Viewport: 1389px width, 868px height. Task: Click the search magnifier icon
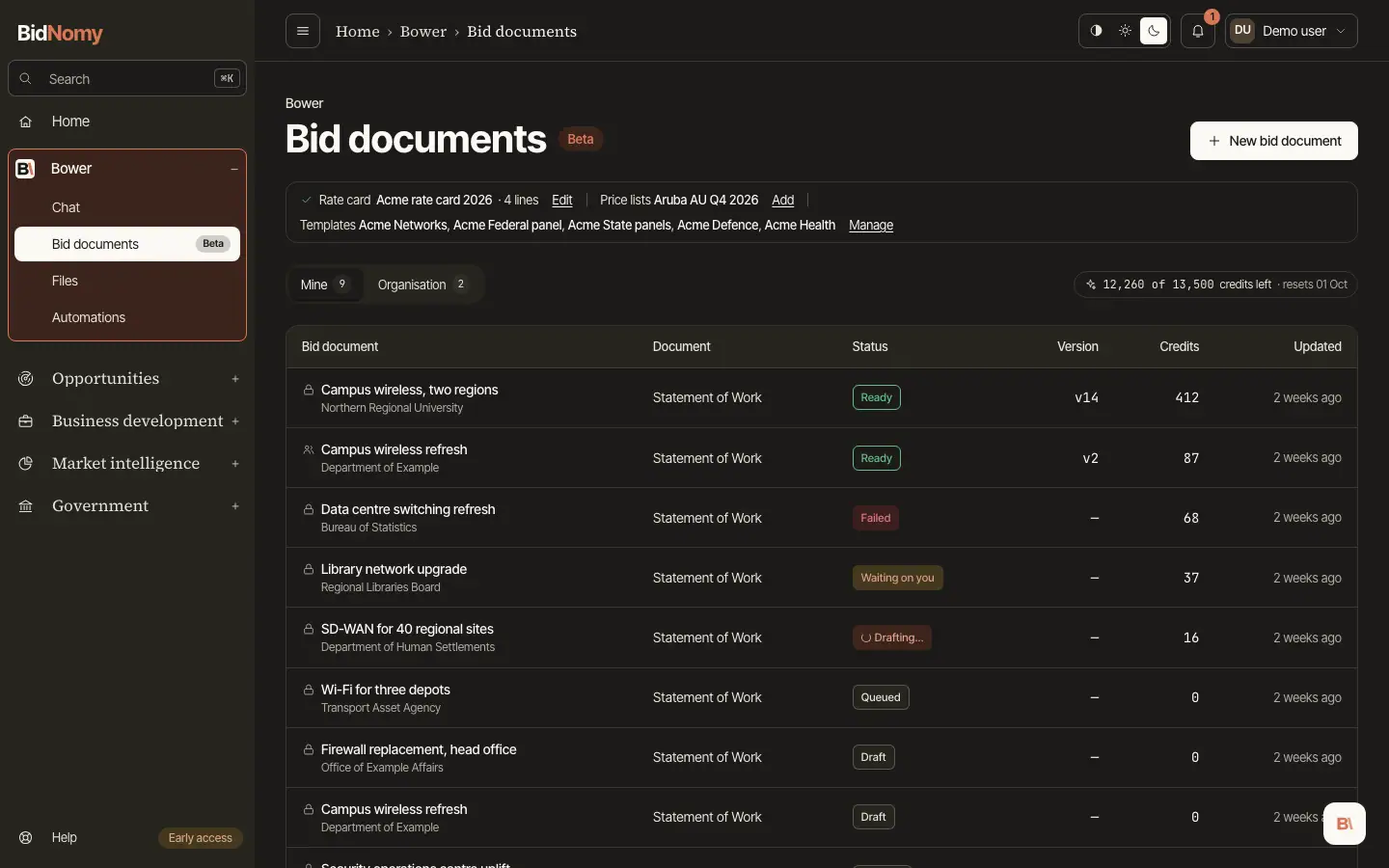(26, 79)
